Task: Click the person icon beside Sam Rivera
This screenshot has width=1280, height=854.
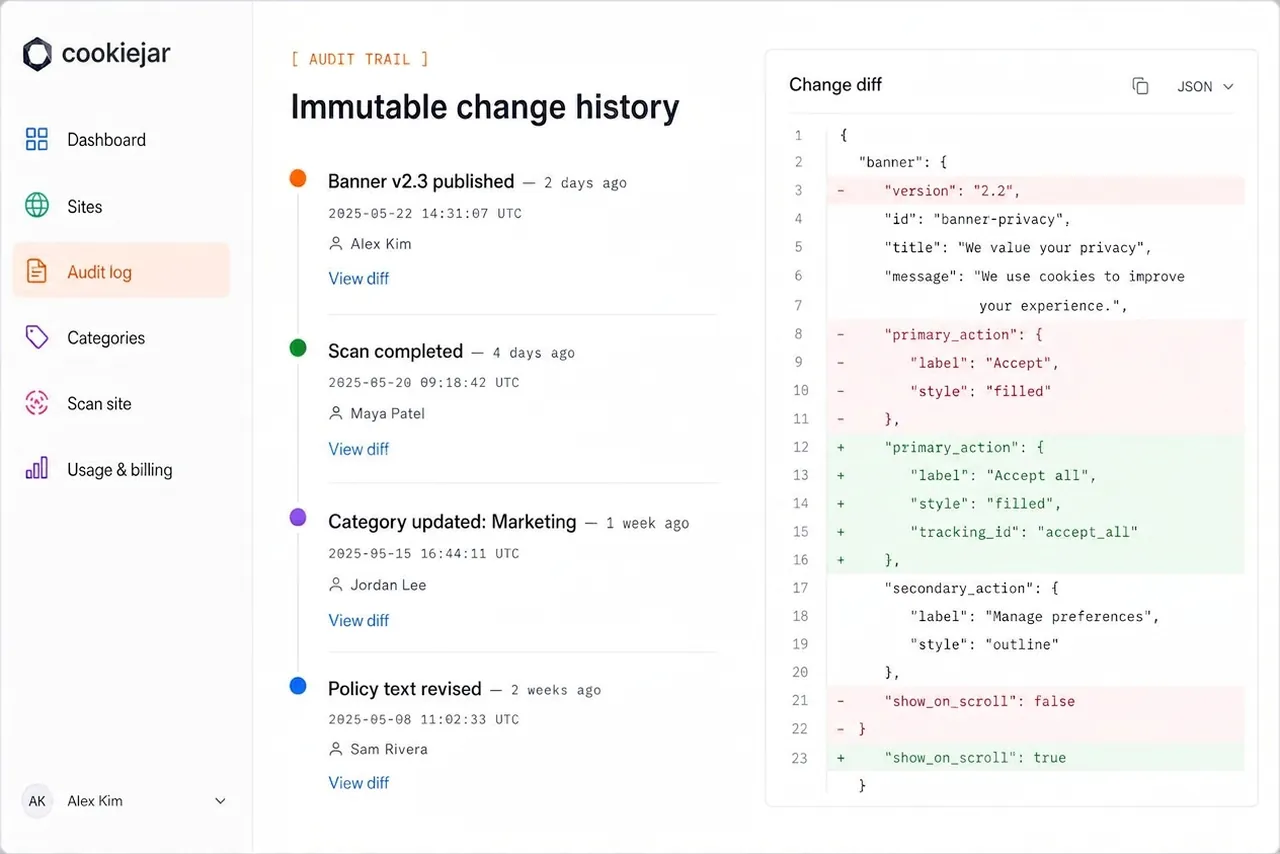Action: (x=336, y=749)
